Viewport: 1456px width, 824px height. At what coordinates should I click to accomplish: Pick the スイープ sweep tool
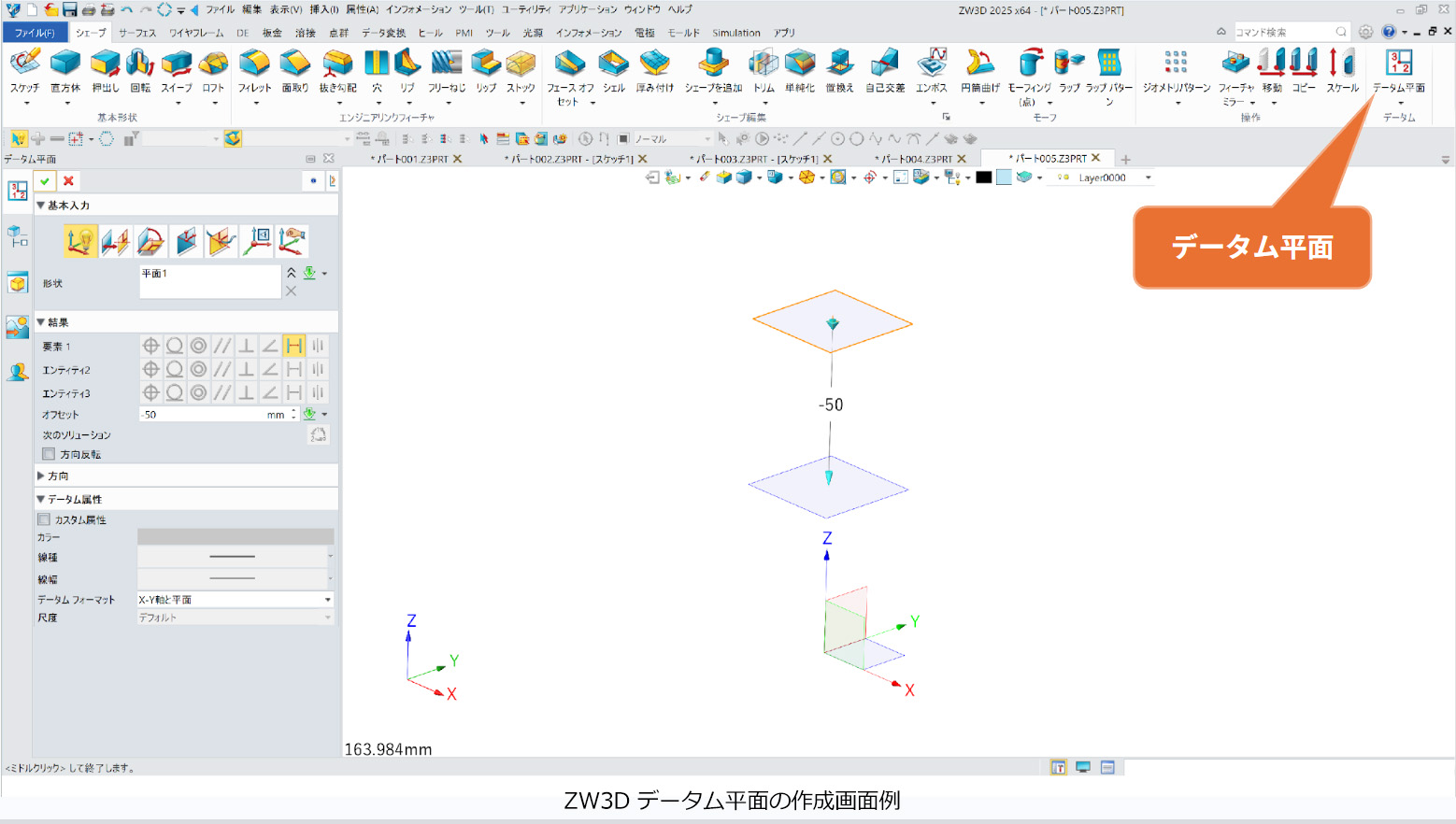176,71
